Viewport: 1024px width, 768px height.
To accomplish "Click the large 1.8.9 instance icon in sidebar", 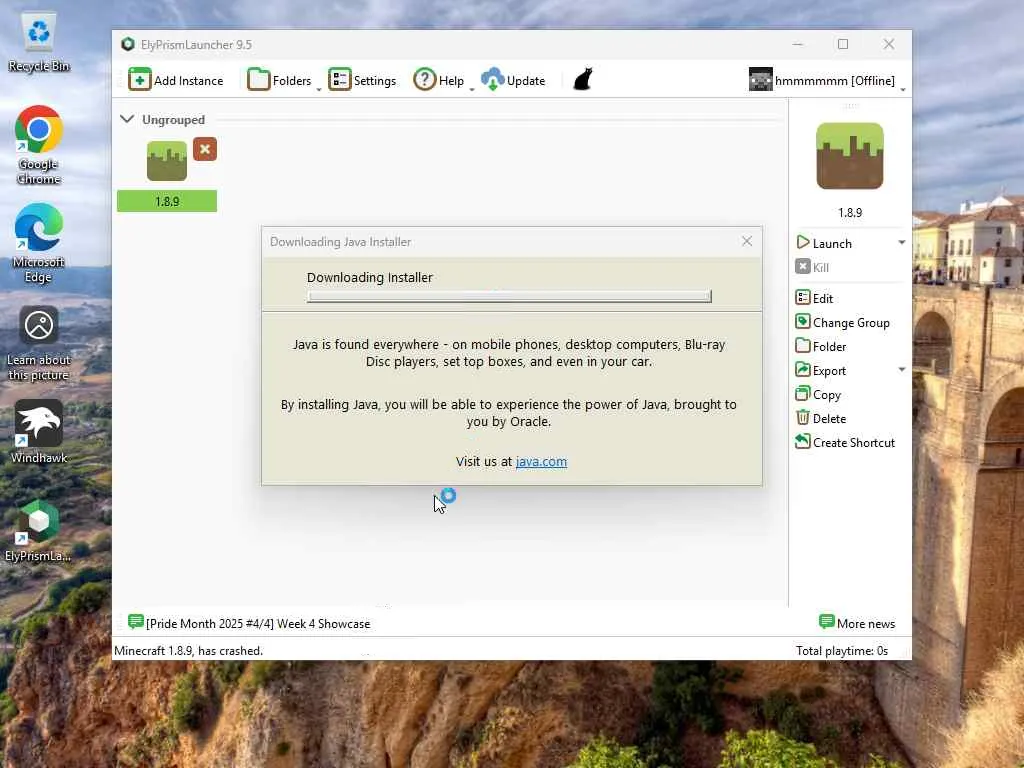I will [850, 156].
